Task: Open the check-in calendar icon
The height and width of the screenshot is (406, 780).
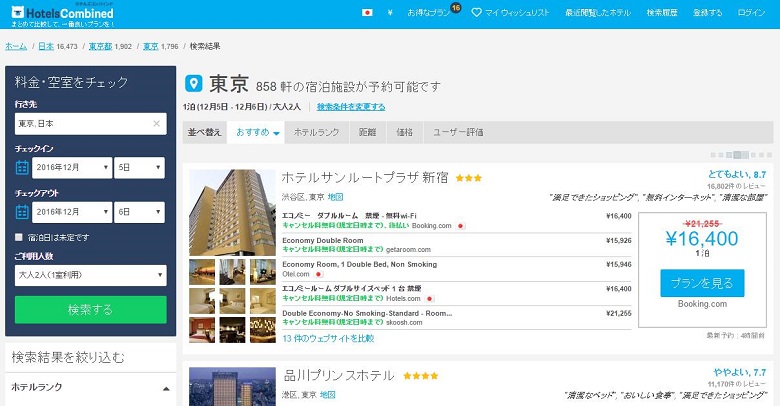Action: point(22,168)
